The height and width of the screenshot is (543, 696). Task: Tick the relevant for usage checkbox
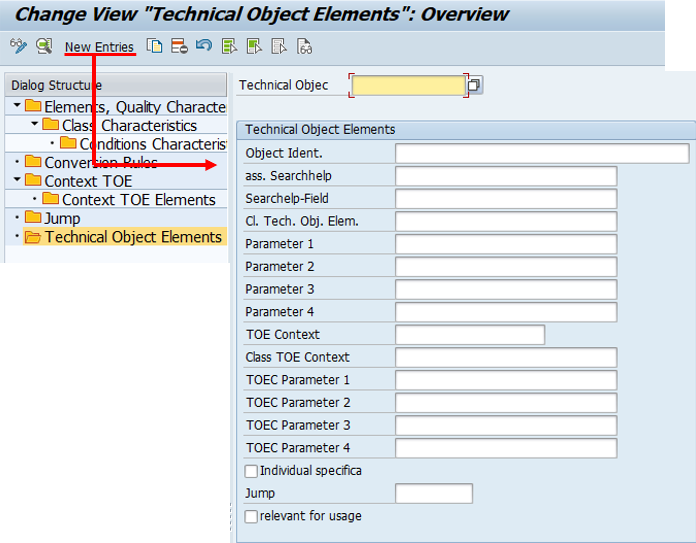click(x=251, y=516)
